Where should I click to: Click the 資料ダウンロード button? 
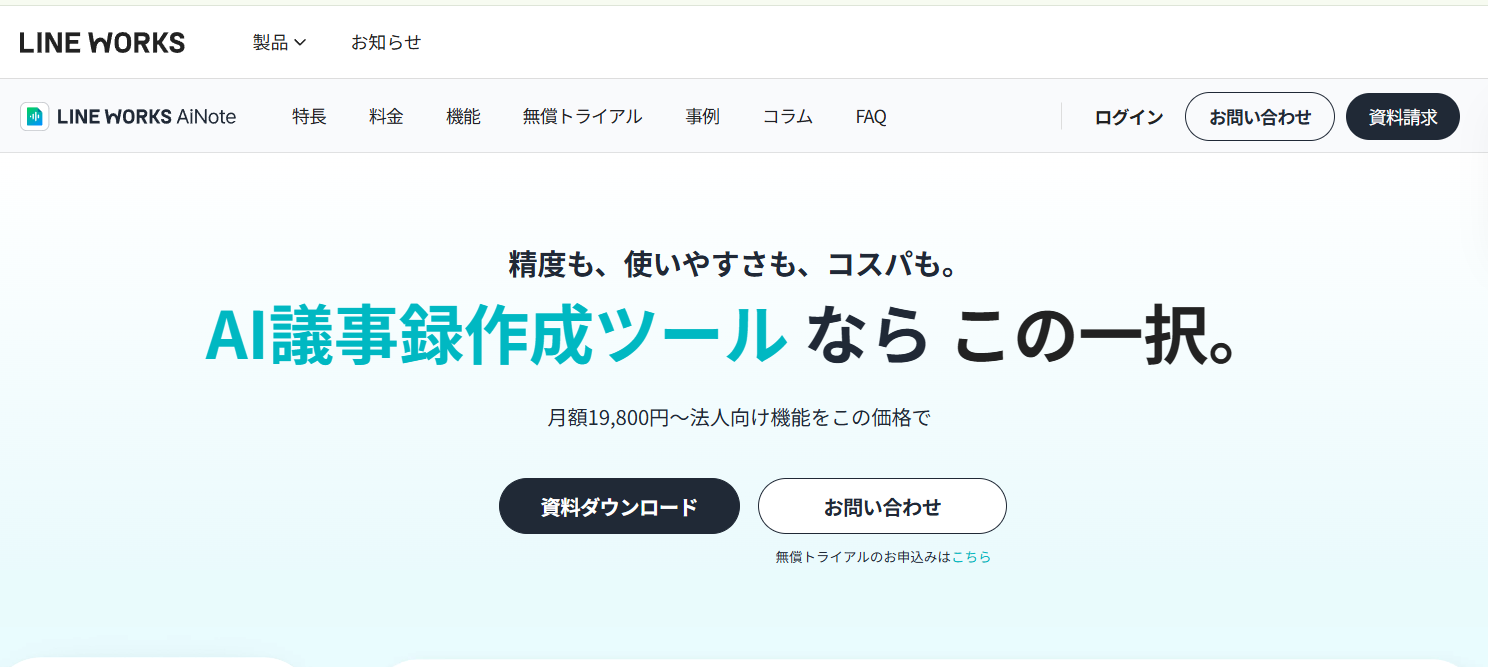point(619,506)
